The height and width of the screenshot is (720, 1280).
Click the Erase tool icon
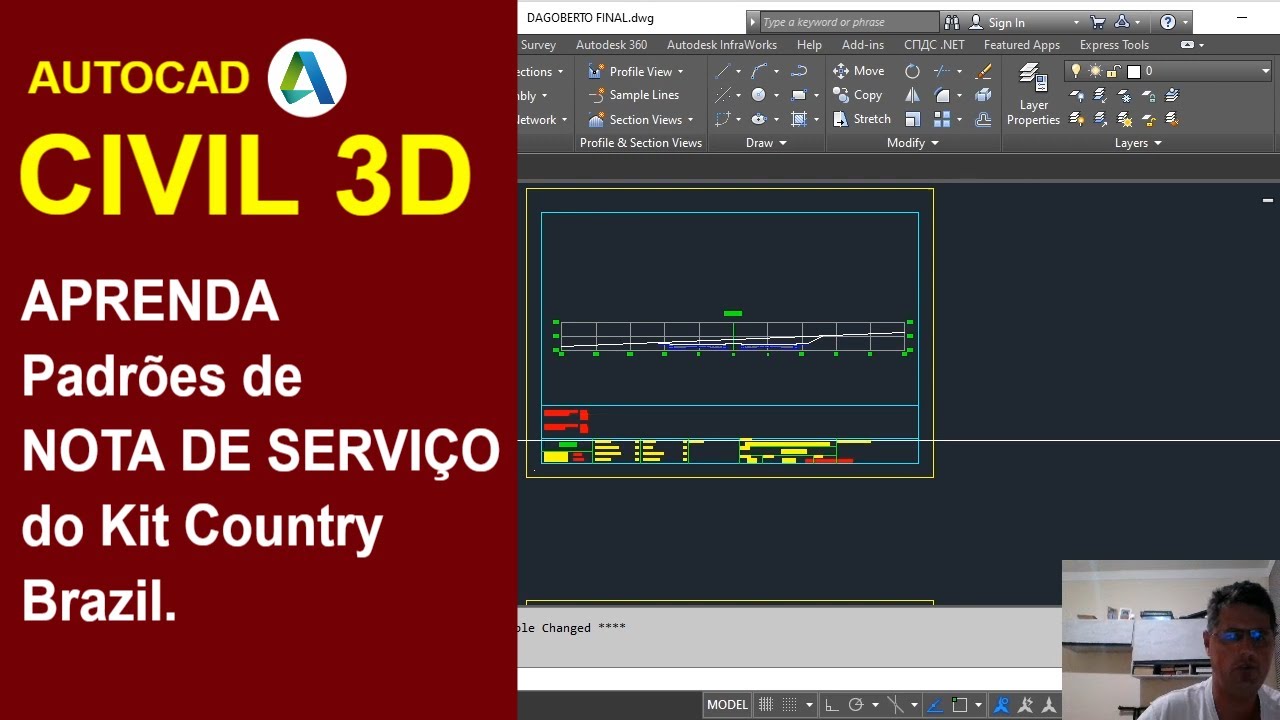(x=983, y=71)
